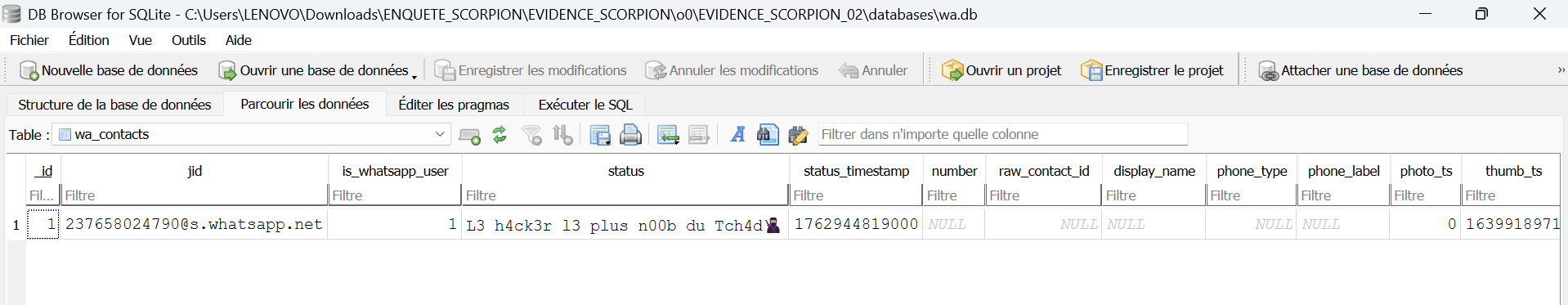
Task: Click the display_name filter field
Action: [x=1154, y=195]
